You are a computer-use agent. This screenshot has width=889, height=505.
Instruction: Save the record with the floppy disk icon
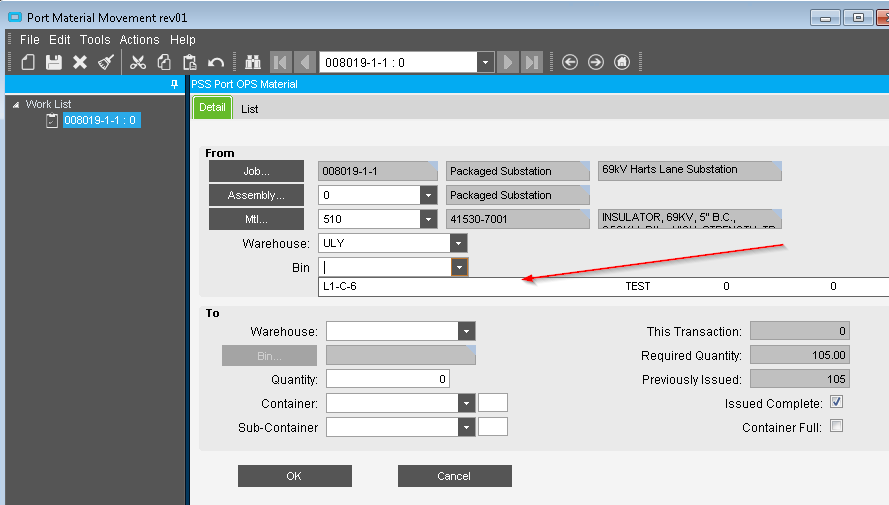[x=54, y=62]
